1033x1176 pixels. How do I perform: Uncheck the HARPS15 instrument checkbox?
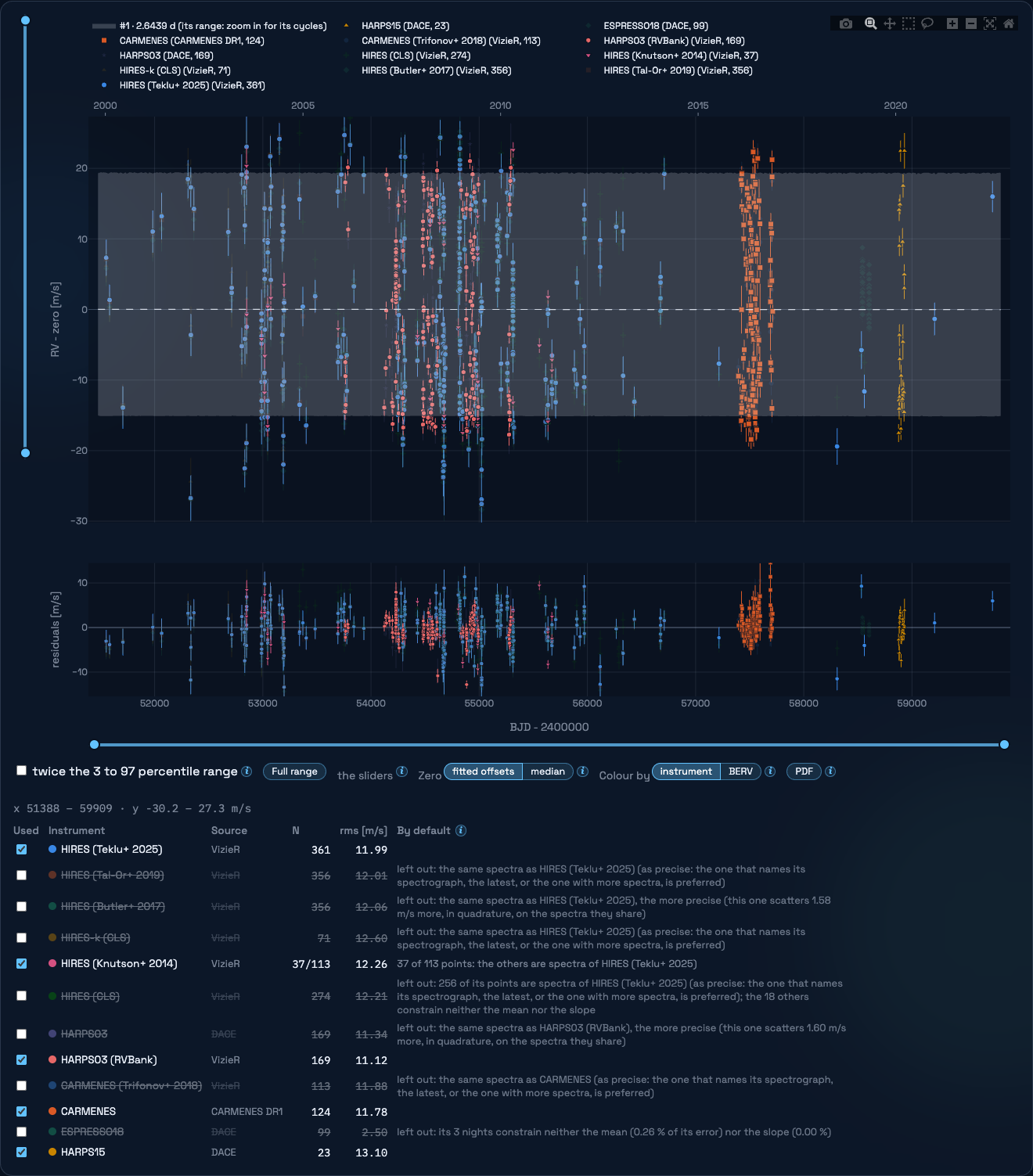[x=21, y=1153]
